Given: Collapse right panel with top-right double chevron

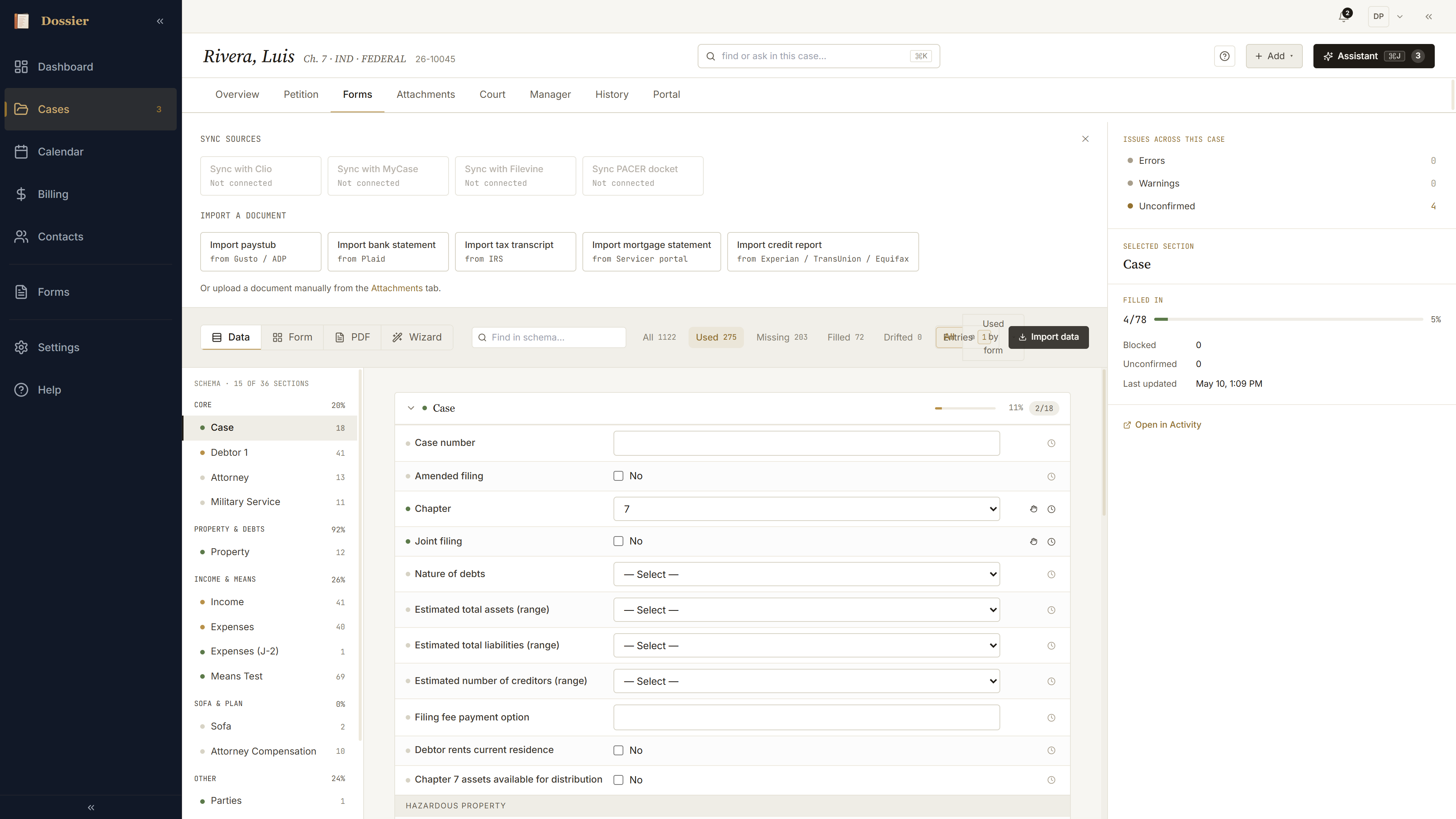Looking at the screenshot, I should 1428,16.
